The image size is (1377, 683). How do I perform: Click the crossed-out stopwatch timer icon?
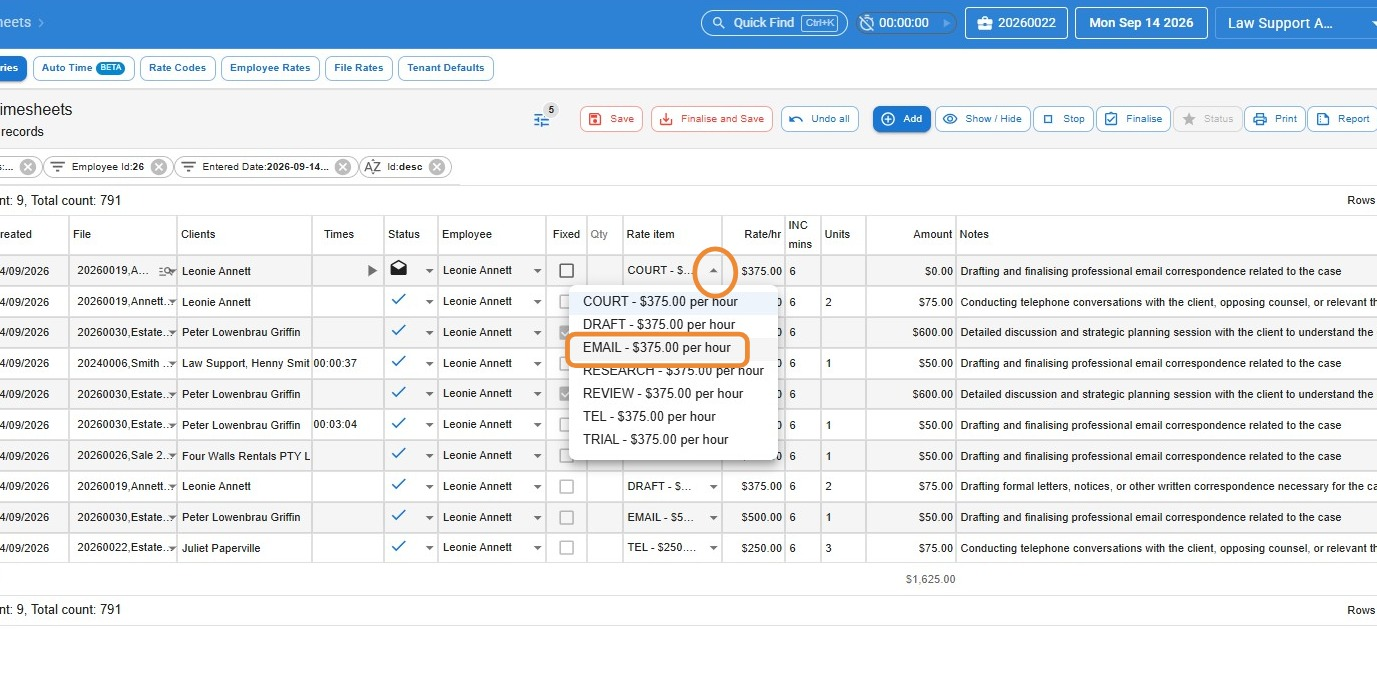click(x=867, y=23)
